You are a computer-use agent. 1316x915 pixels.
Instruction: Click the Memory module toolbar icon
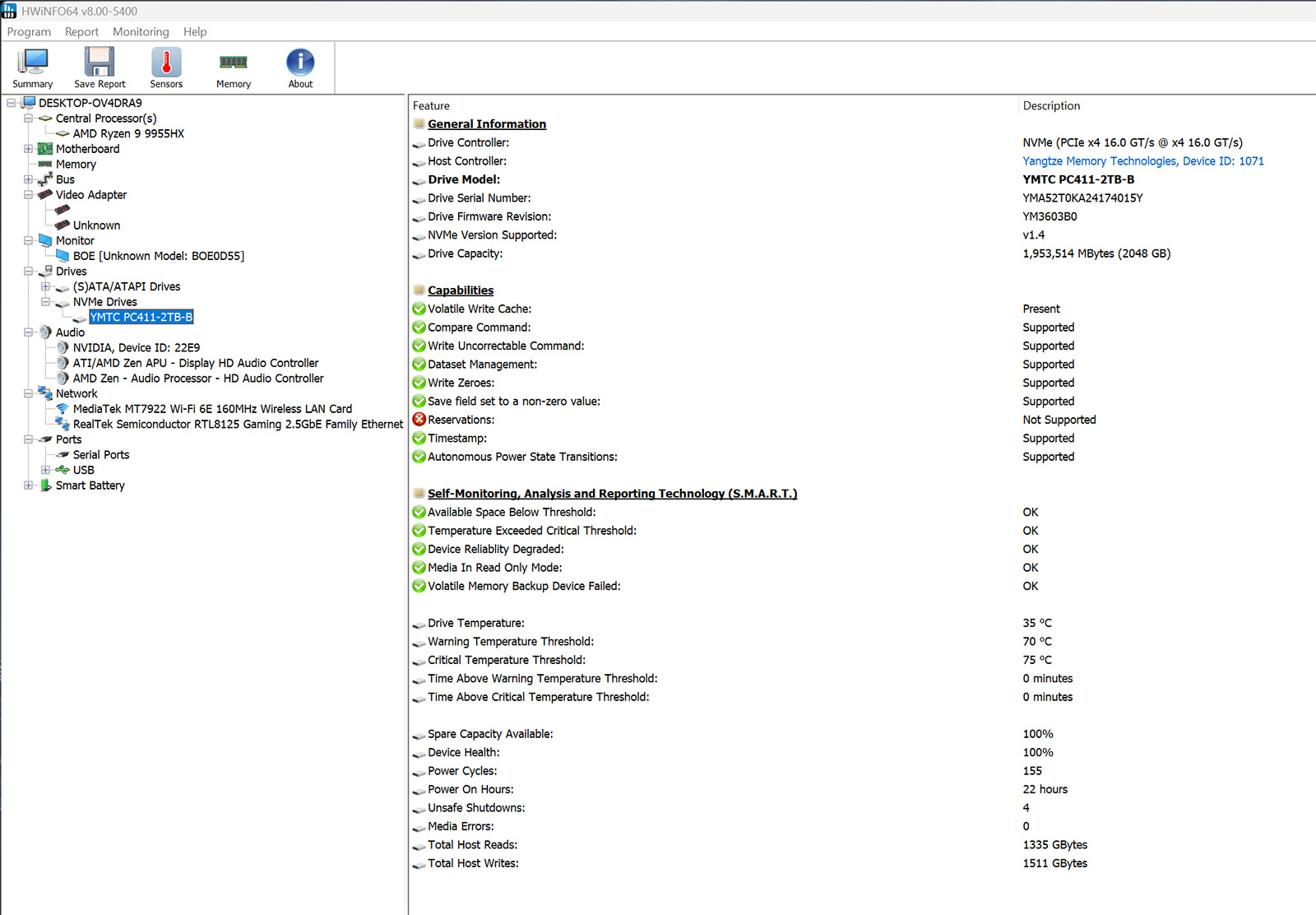pyautogui.click(x=234, y=63)
